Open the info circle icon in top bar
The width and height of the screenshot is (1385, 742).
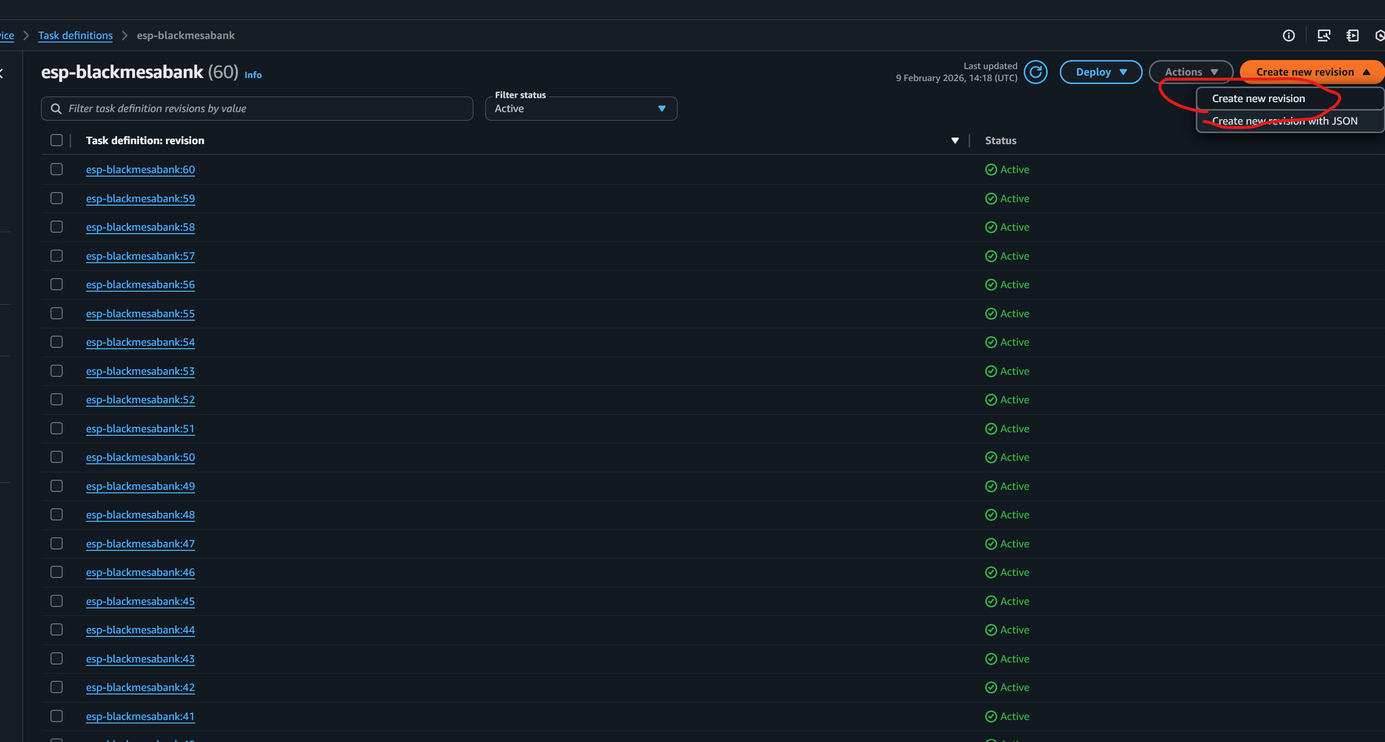(x=1289, y=36)
